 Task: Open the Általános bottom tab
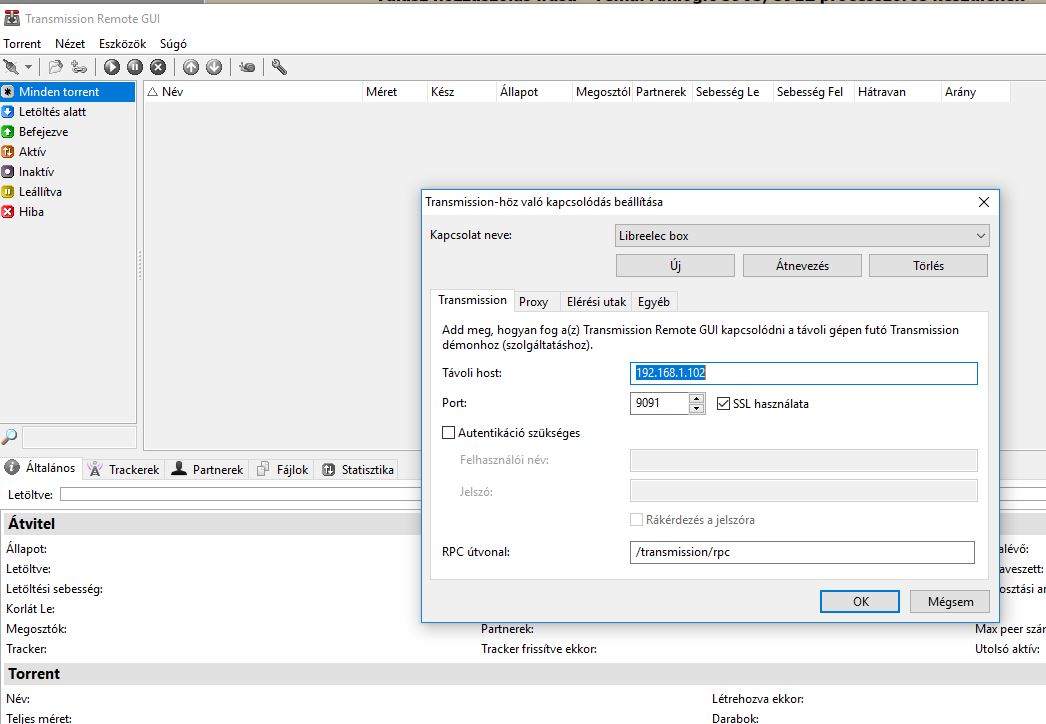[x=41, y=468]
